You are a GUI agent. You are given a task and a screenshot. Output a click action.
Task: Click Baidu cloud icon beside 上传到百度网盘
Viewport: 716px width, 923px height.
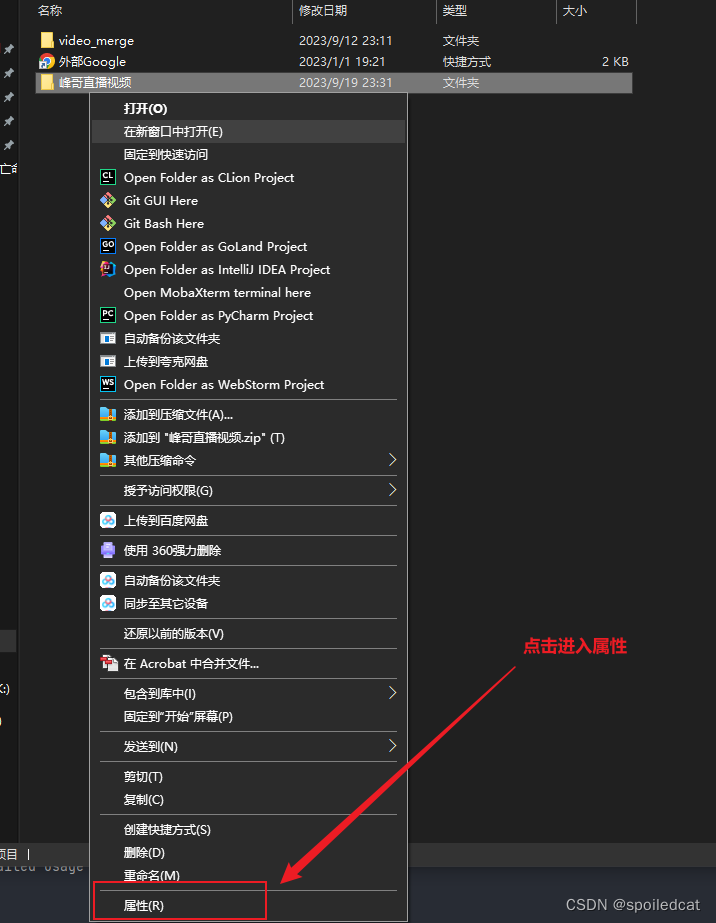[108, 520]
